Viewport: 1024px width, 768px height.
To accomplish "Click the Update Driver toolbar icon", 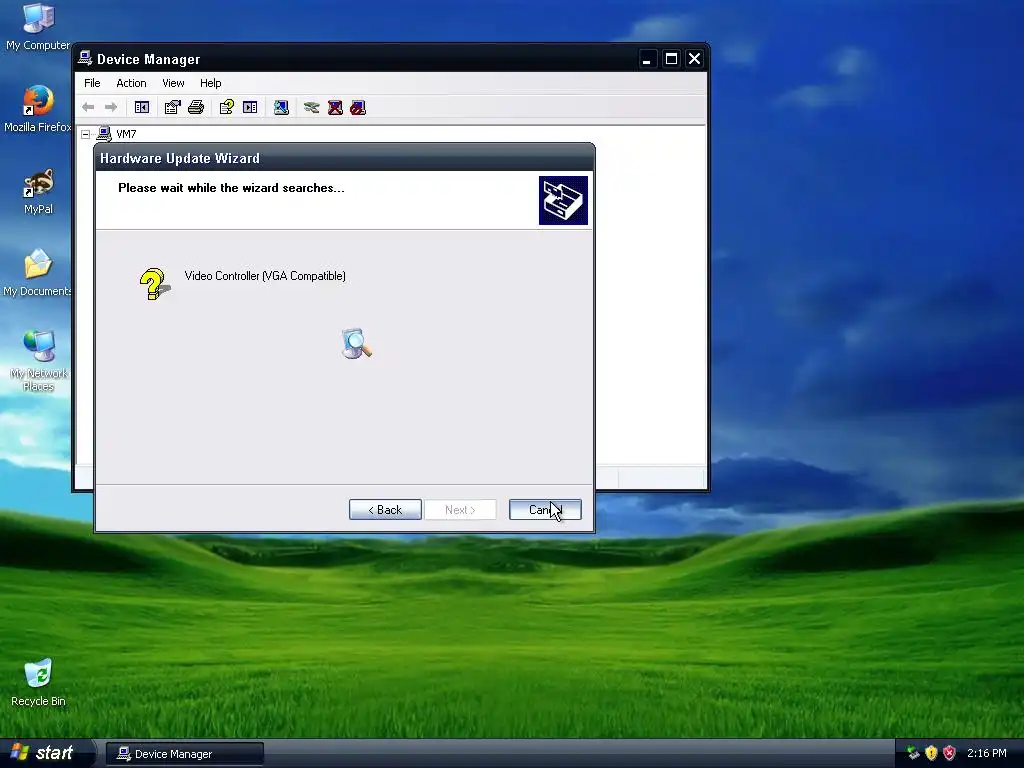I will [312, 107].
